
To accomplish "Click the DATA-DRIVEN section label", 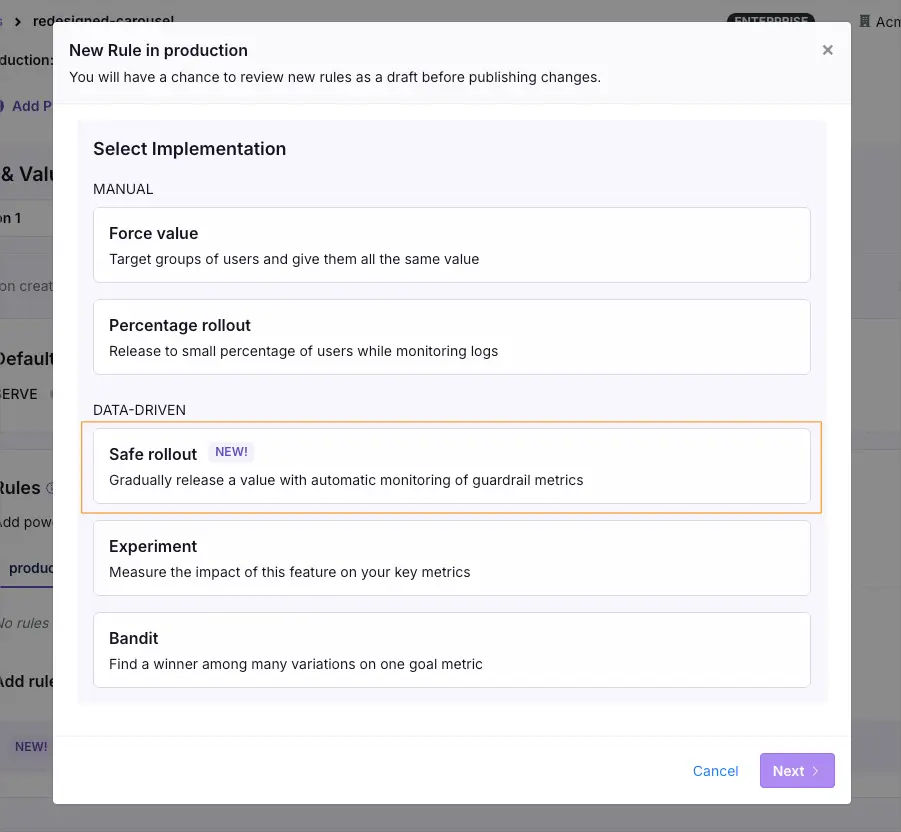I will click(x=139, y=410).
